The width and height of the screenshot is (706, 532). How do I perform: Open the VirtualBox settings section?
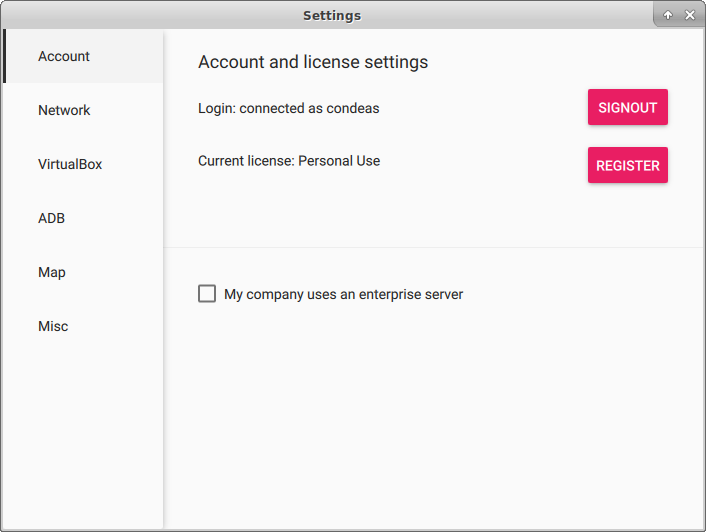click(83, 164)
